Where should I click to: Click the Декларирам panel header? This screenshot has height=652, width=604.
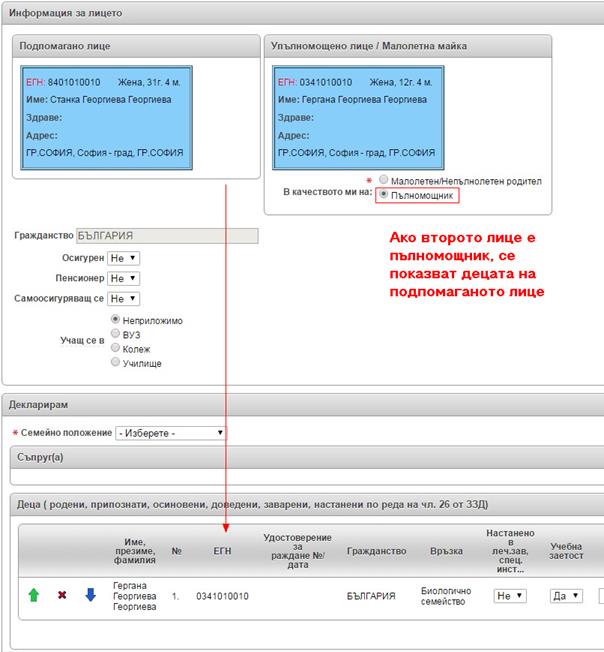pyautogui.click(x=303, y=405)
